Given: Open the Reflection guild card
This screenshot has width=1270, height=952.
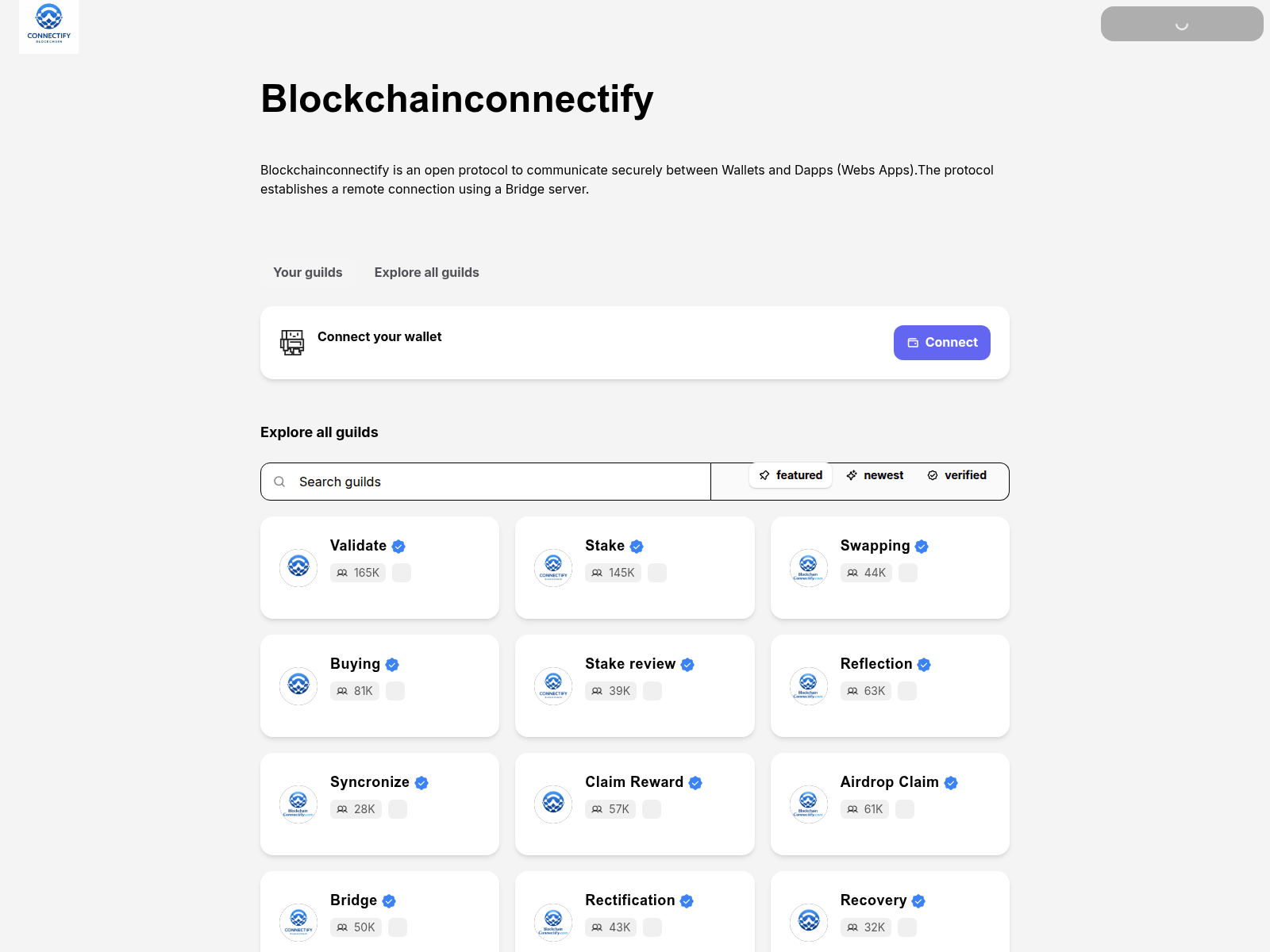Looking at the screenshot, I should pos(889,685).
